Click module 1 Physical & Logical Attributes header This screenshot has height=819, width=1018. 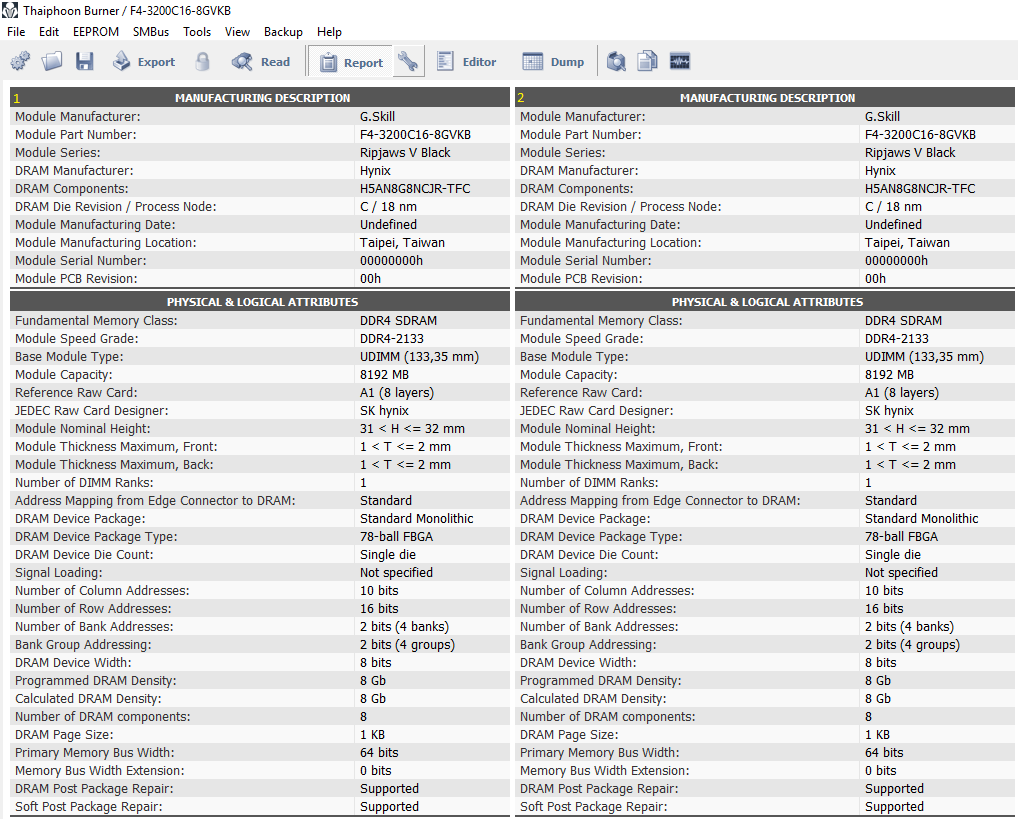pyautogui.click(x=260, y=302)
